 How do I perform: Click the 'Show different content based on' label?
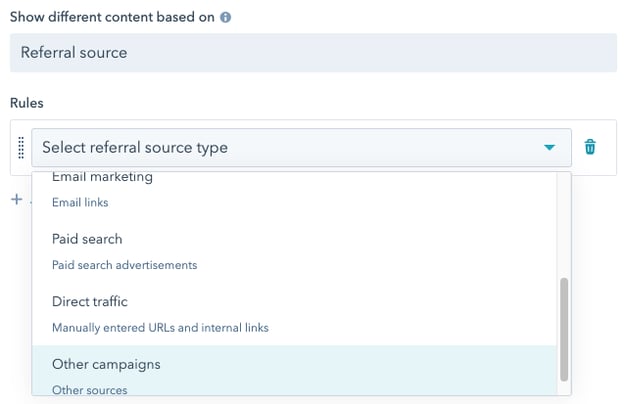coord(112,17)
